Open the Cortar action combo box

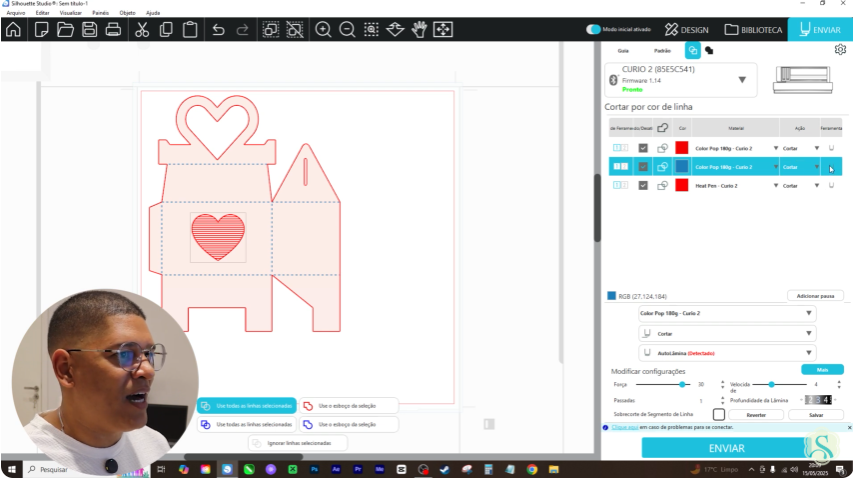pos(727,333)
